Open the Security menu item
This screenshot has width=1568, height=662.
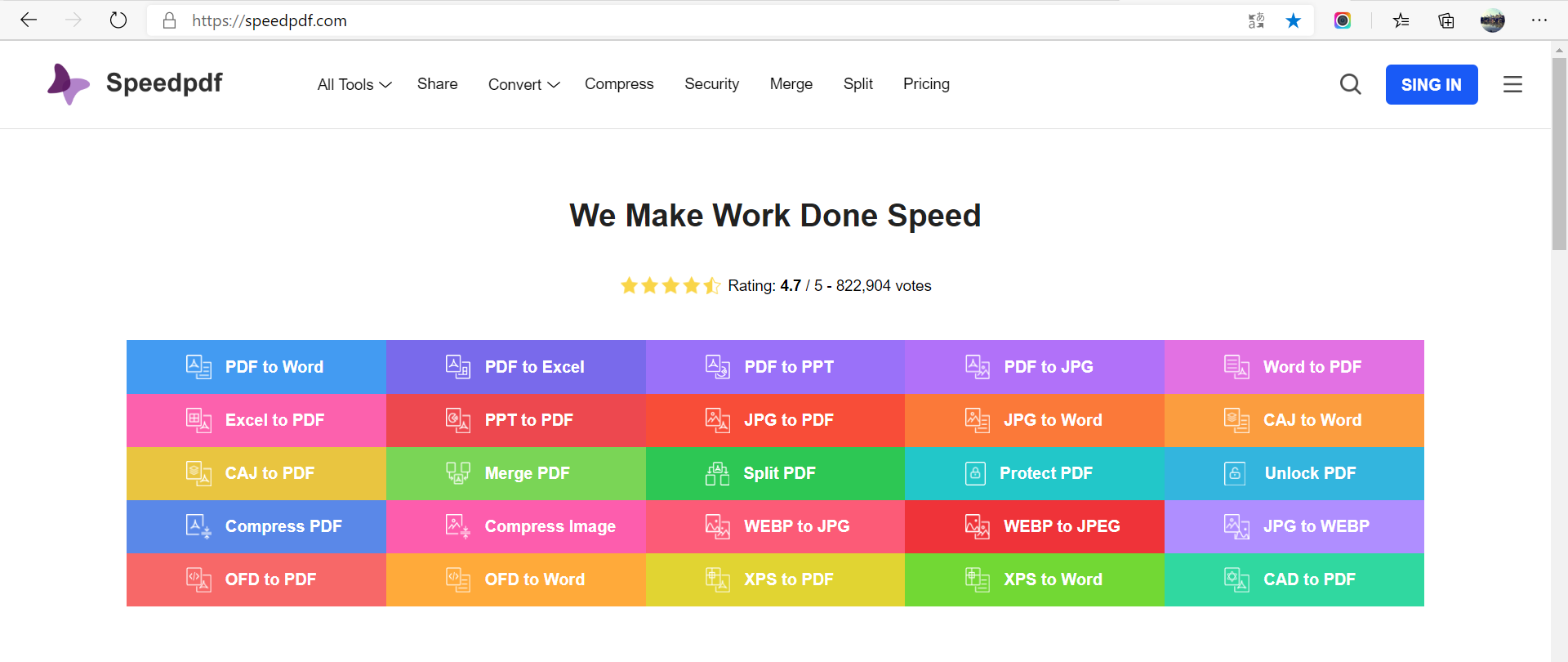click(711, 84)
